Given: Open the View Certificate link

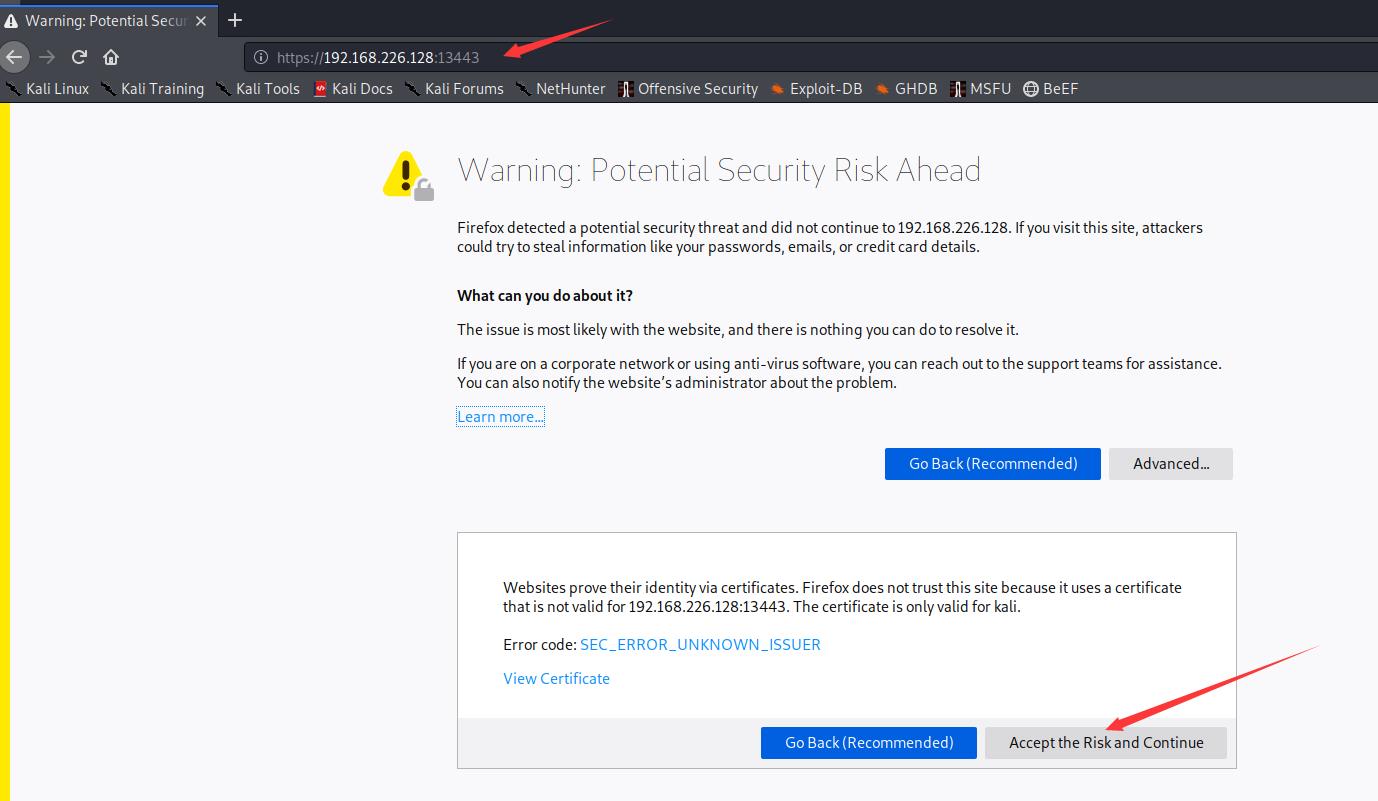Looking at the screenshot, I should [x=556, y=679].
